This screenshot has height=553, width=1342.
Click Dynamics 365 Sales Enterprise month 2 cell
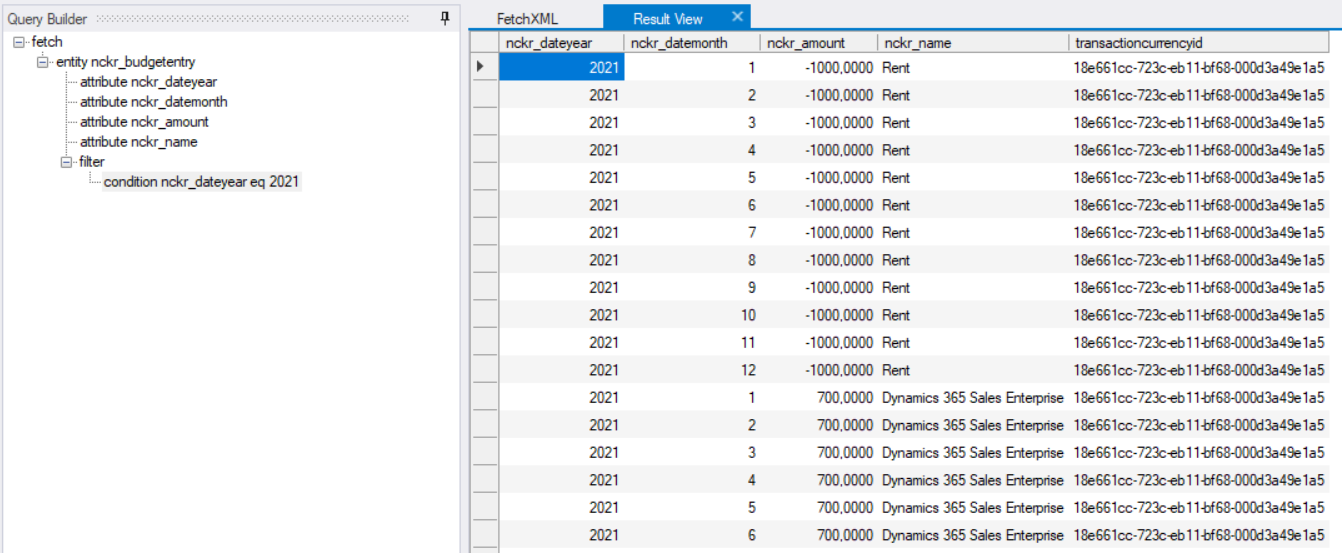[973, 425]
